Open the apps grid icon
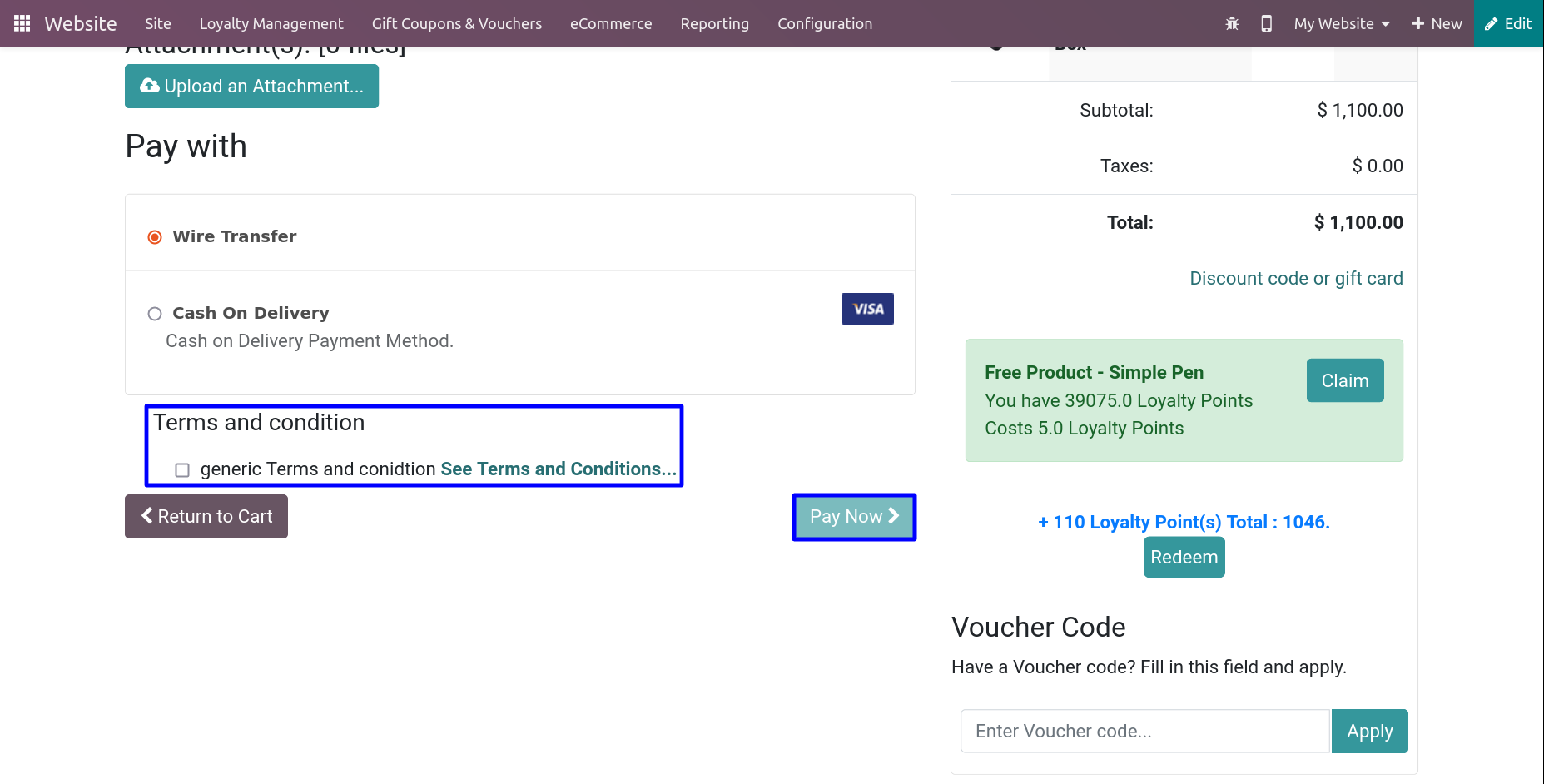This screenshot has height=784, width=1544. click(22, 23)
